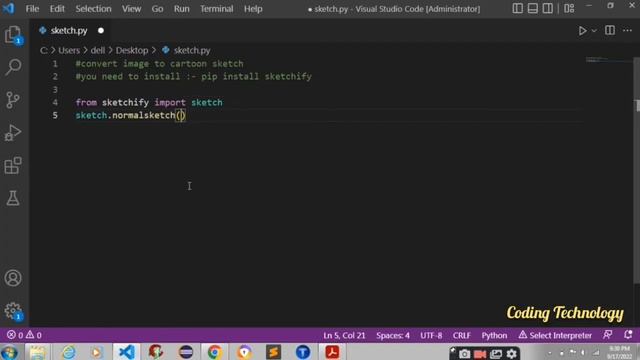Place cursor inside normalsketch parentheses
Screen dimensions: 640x360
click(x=181, y=116)
